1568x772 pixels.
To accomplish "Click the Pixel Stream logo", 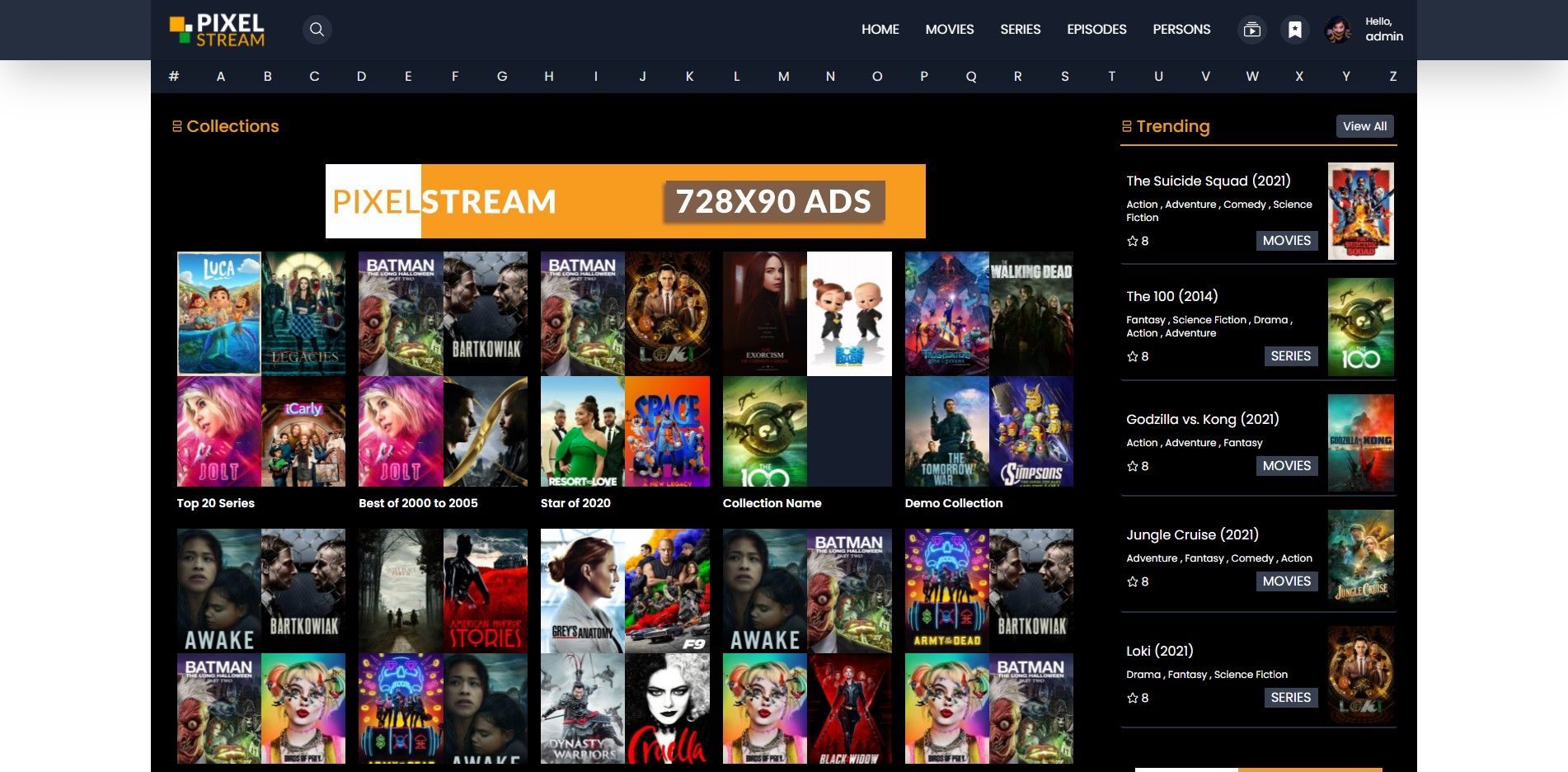I will [217, 30].
